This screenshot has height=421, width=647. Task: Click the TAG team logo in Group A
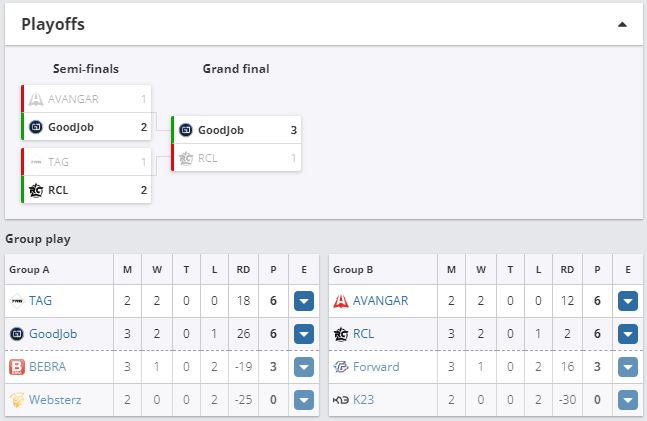point(17,300)
